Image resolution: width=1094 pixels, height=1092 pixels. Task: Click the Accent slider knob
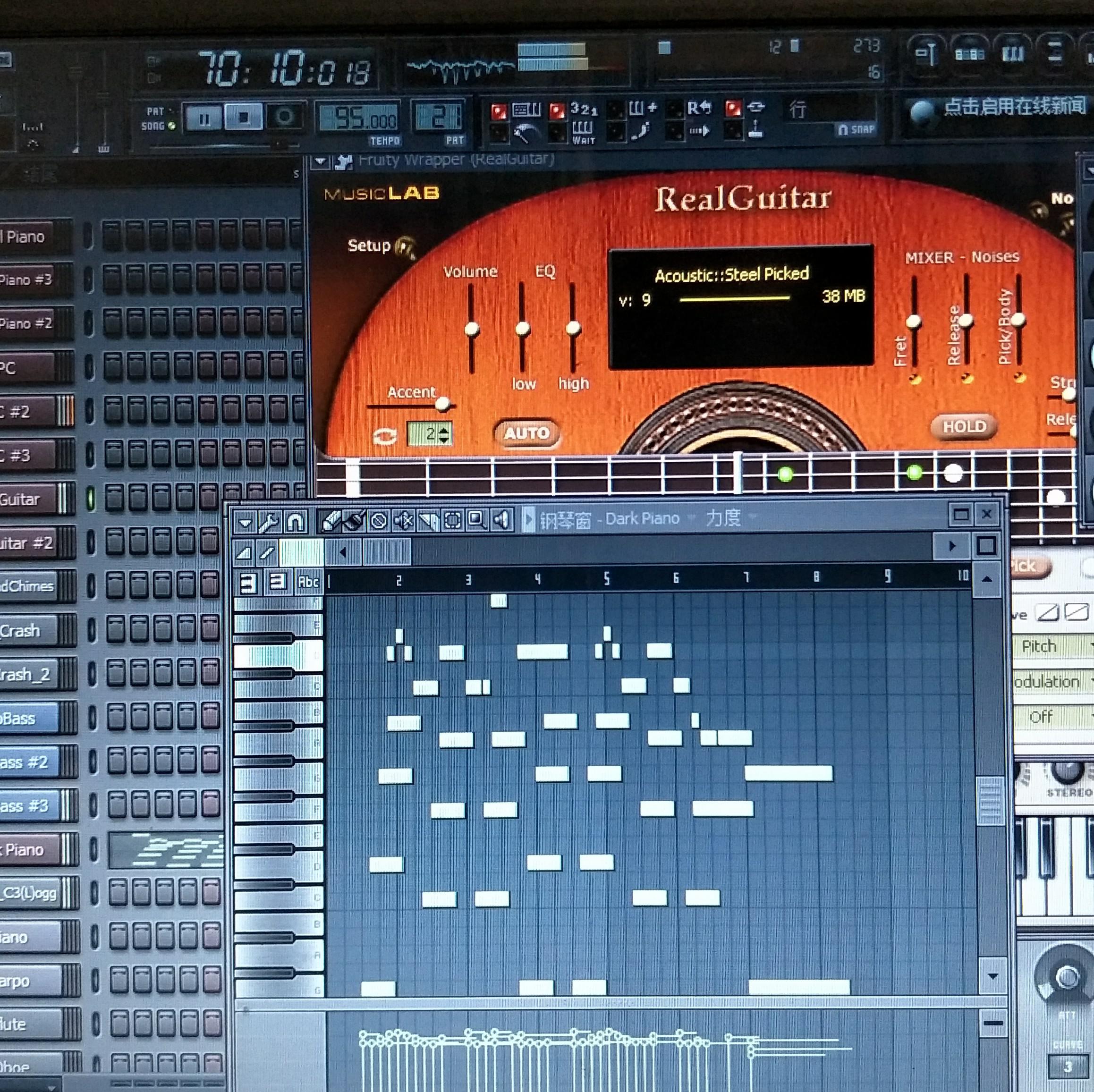(443, 404)
